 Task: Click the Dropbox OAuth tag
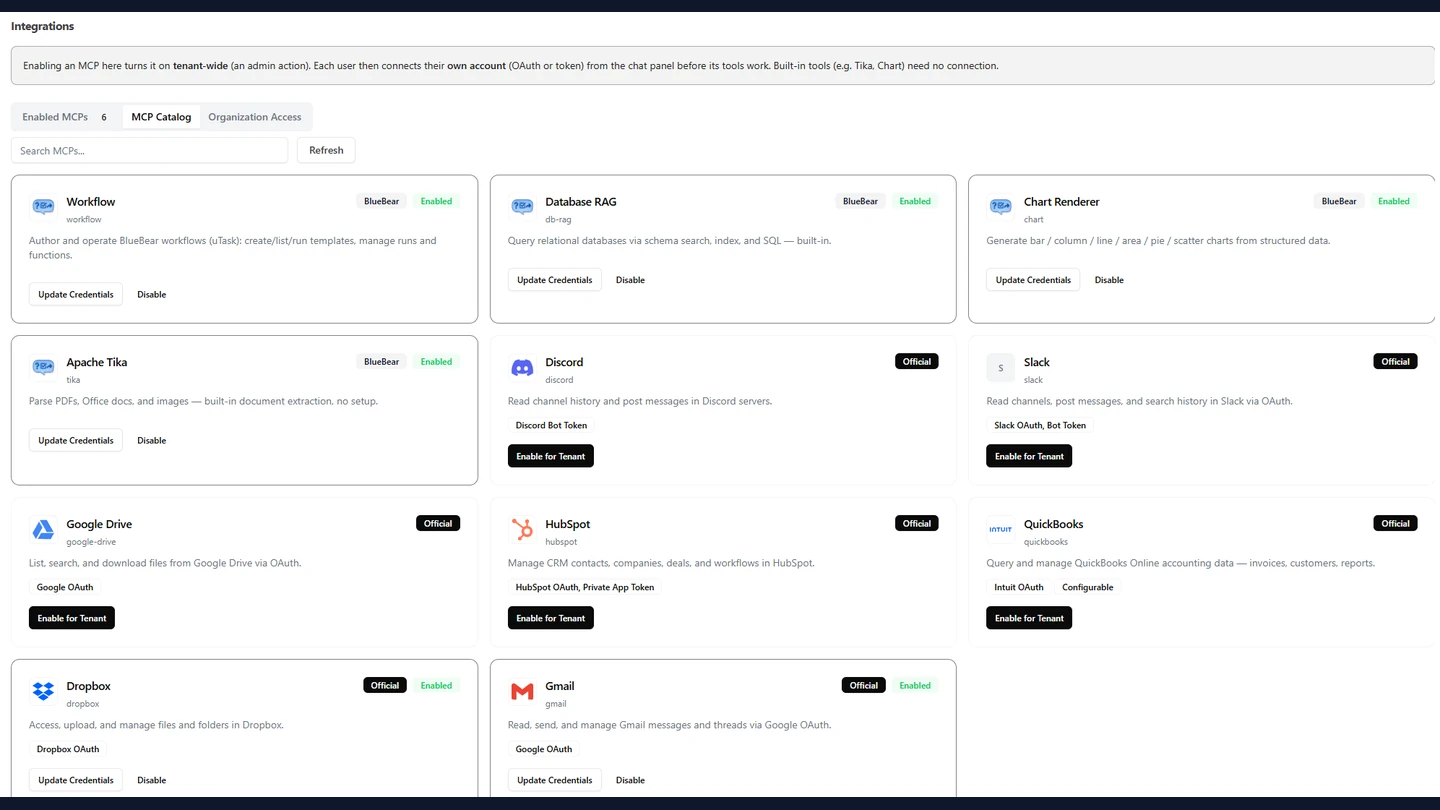click(x=68, y=749)
